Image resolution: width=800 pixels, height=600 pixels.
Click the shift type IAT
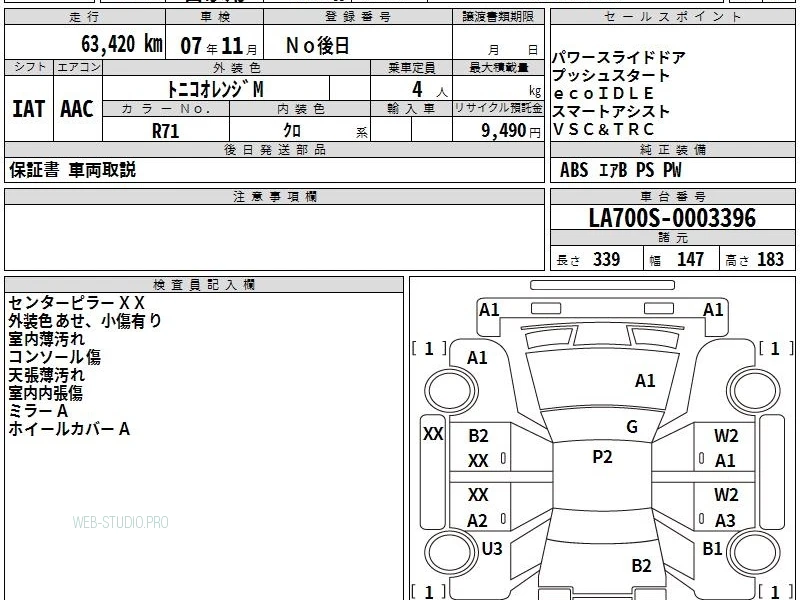[x=29, y=109]
